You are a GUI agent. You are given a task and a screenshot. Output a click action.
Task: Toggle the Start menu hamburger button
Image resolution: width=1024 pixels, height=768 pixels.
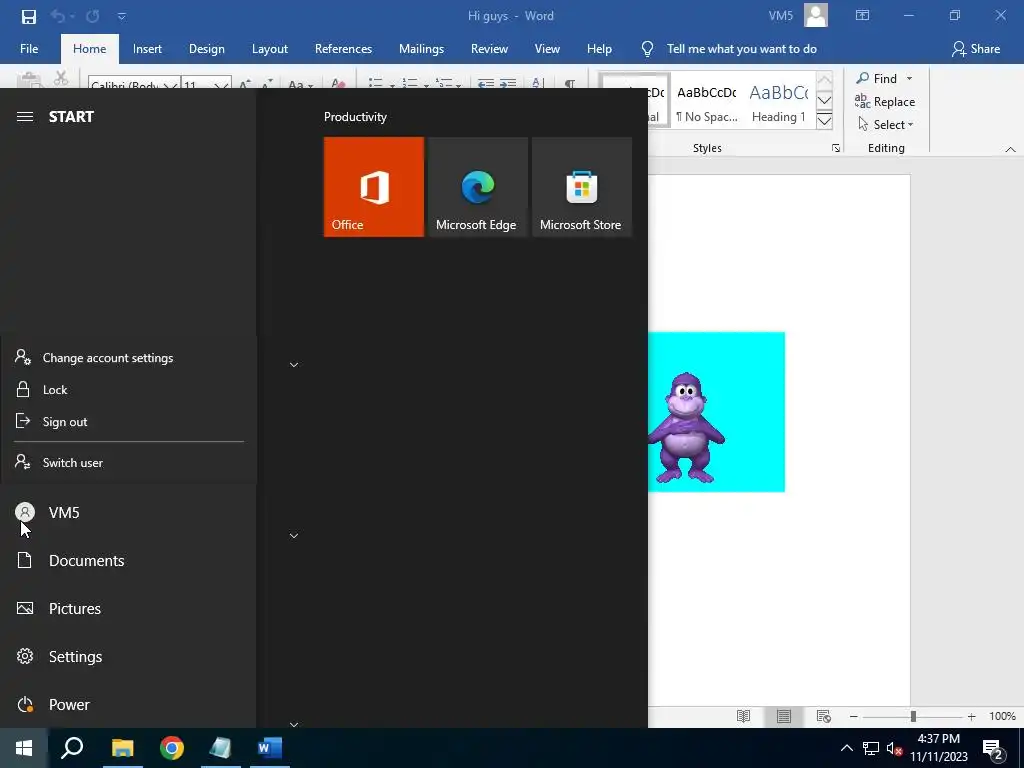(25, 117)
